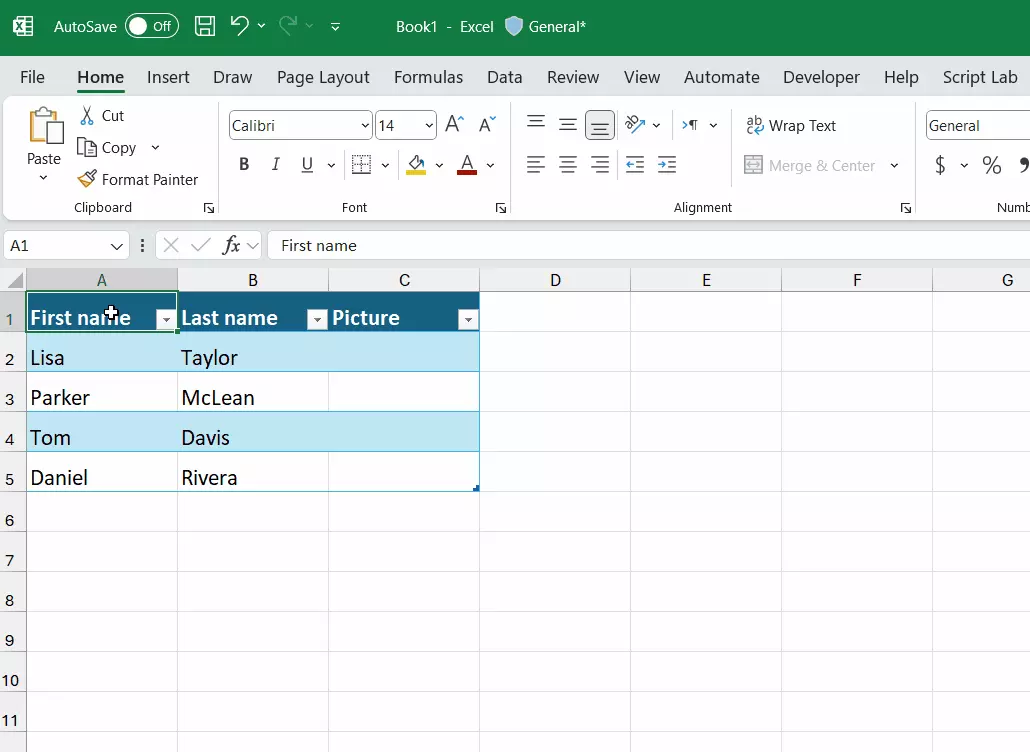
Task: Click the Center align icon
Action: (568, 165)
